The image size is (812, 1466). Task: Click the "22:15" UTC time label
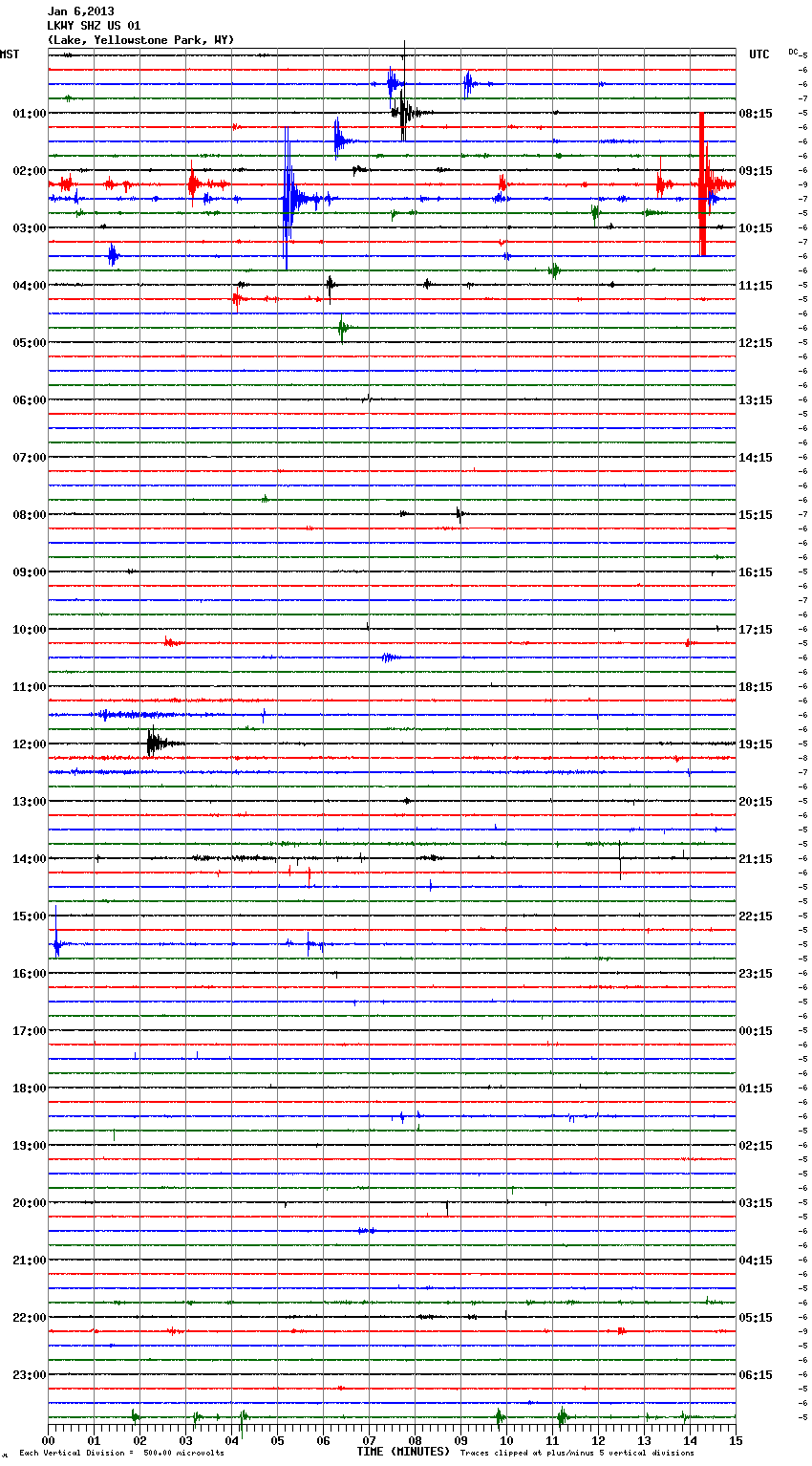[x=756, y=916]
